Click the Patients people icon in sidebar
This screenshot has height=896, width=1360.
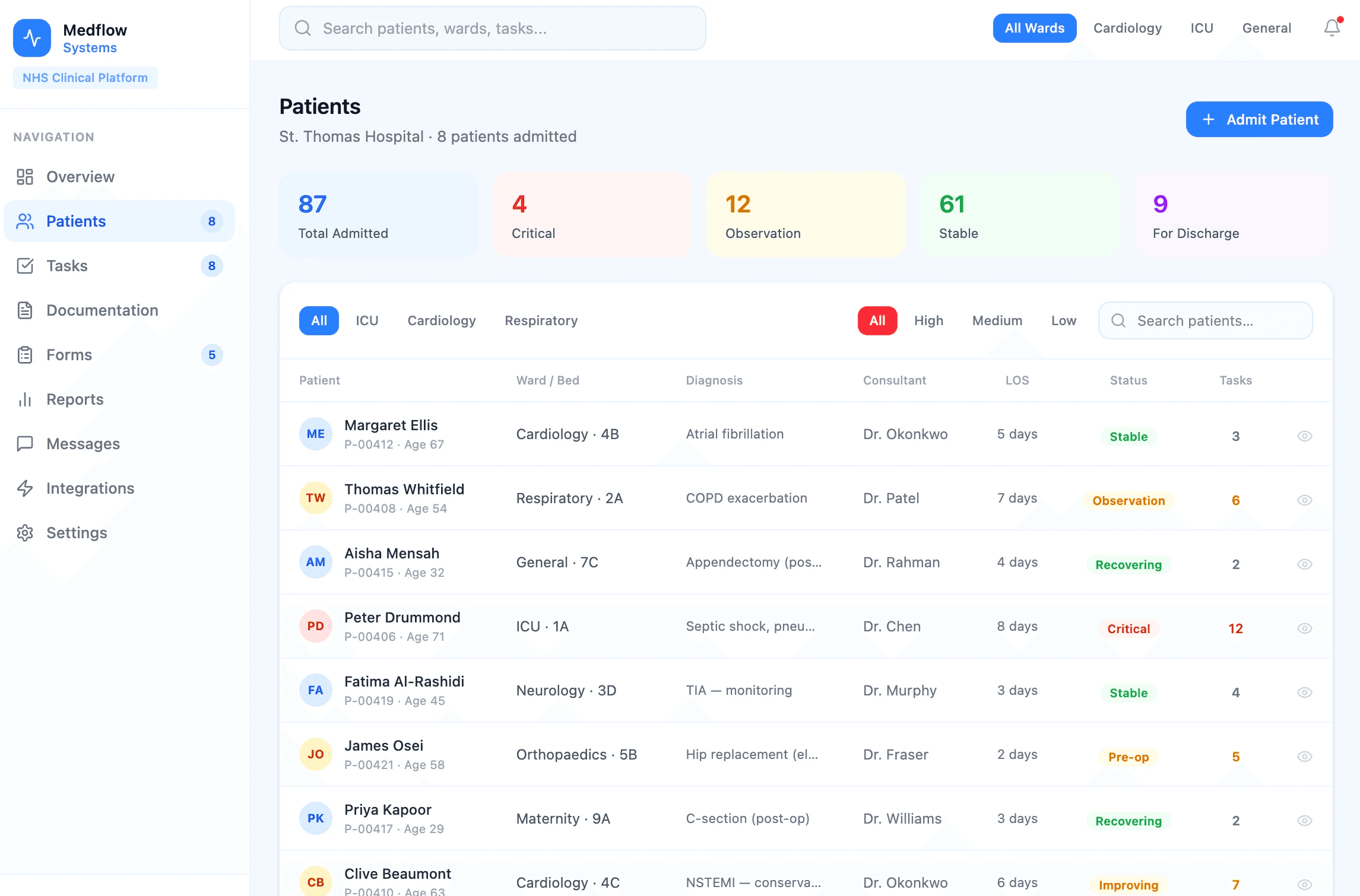[x=25, y=221]
